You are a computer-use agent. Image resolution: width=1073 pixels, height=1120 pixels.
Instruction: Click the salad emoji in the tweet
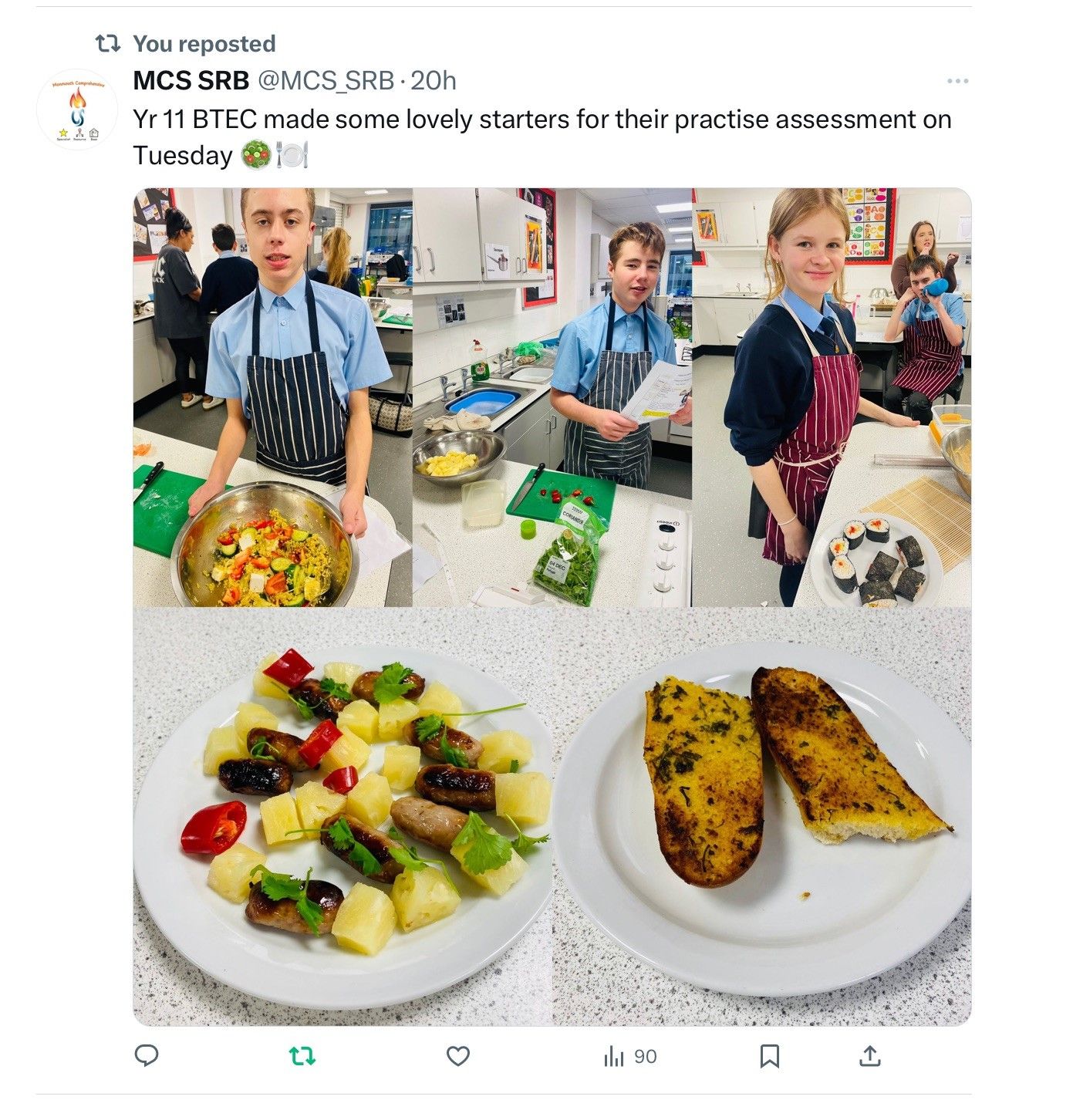[x=255, y=155]
